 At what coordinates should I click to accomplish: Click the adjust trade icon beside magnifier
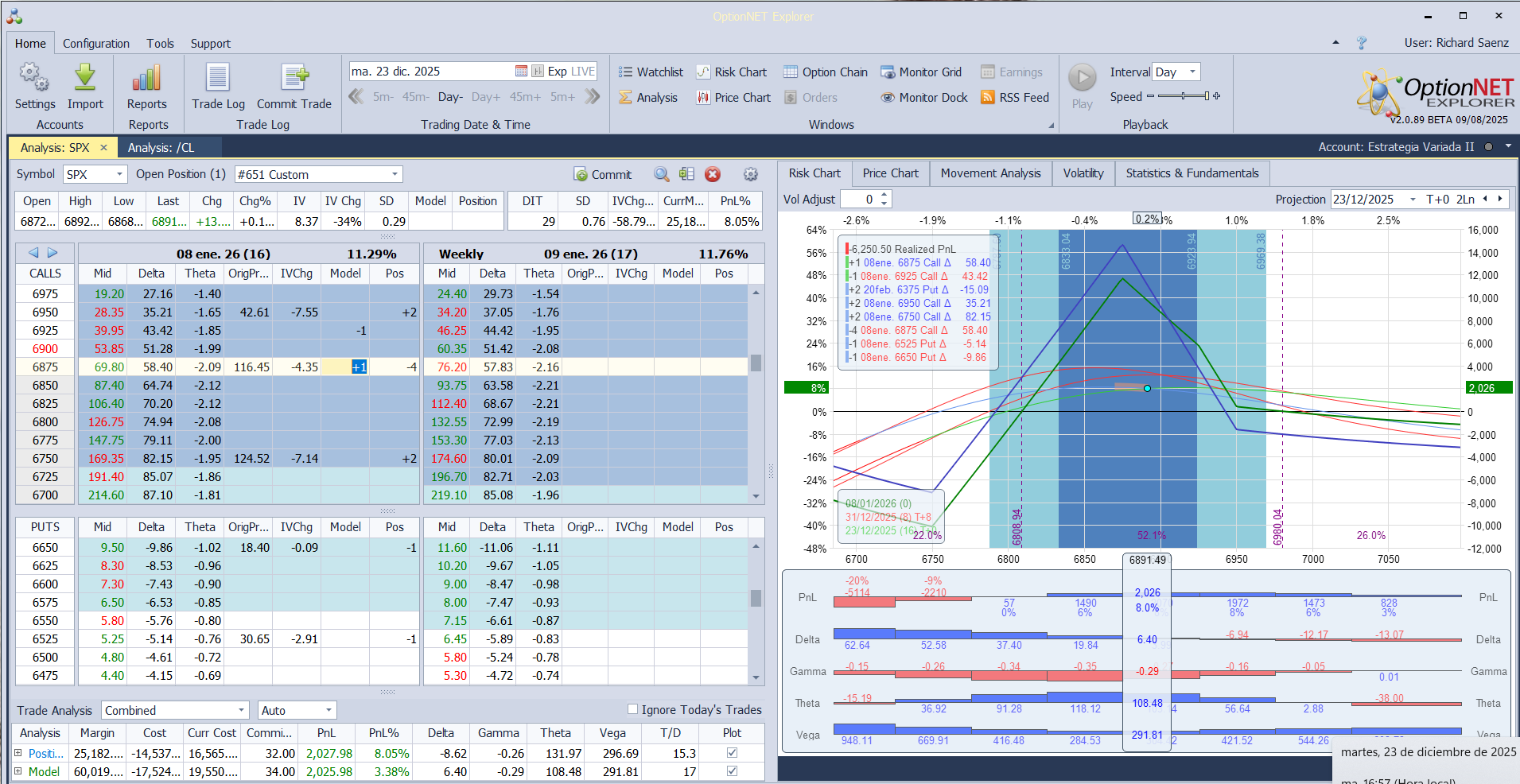pyautogui.click(x=686, y=174)
